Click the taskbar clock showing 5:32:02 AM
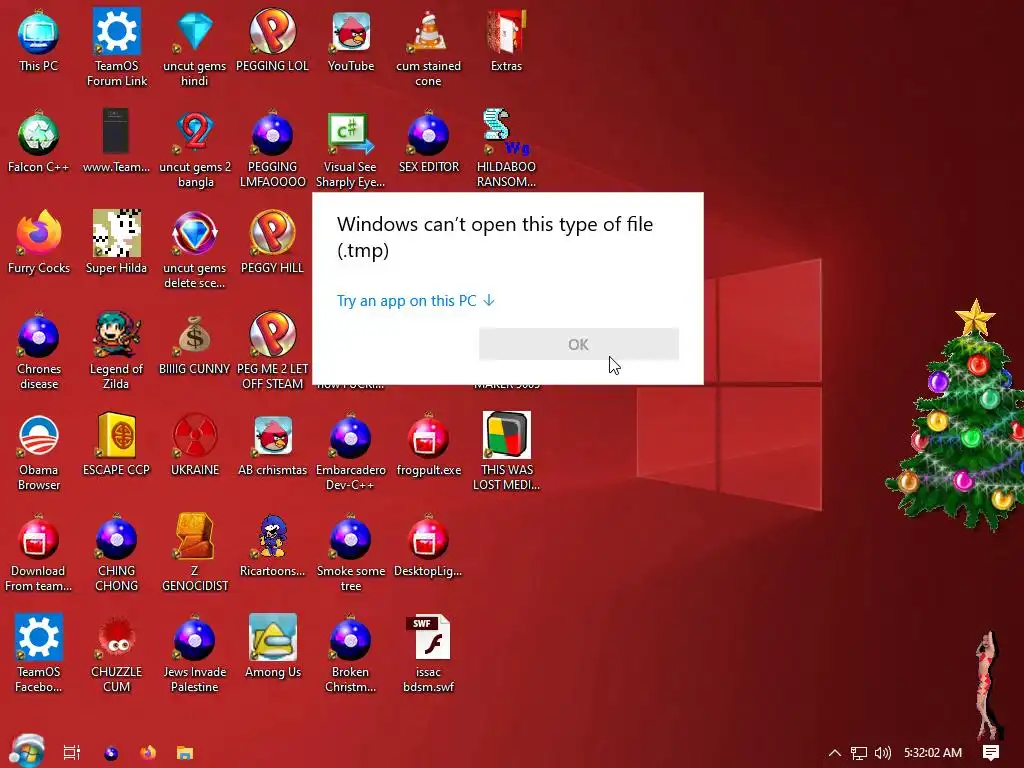Viewport: 1024px width, 768px height. pyautogui.click(x=933, y=753)
